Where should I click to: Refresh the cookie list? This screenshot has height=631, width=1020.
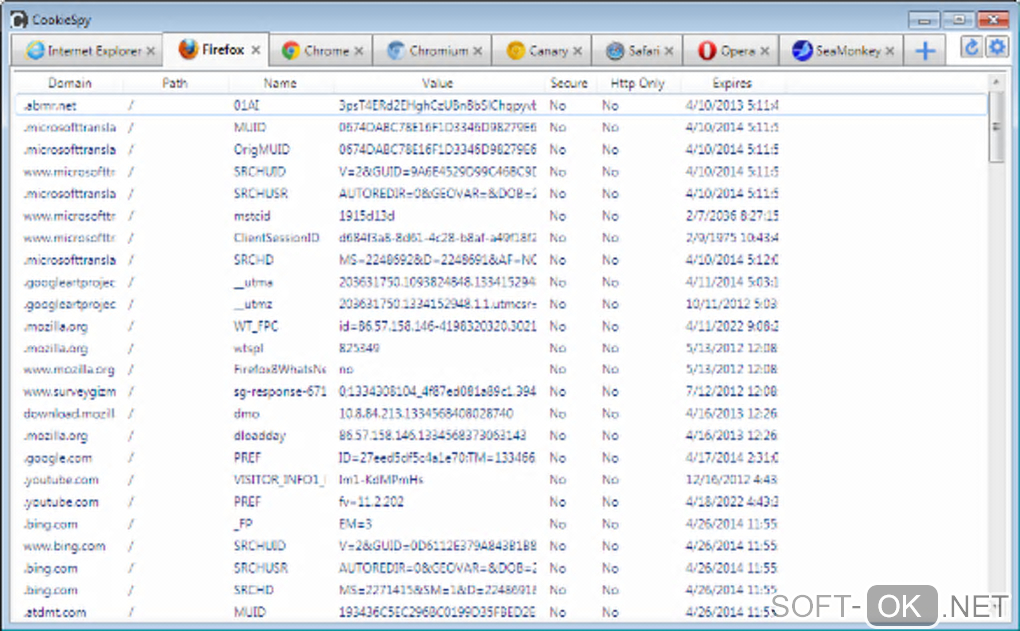click(x=971, y=47)
